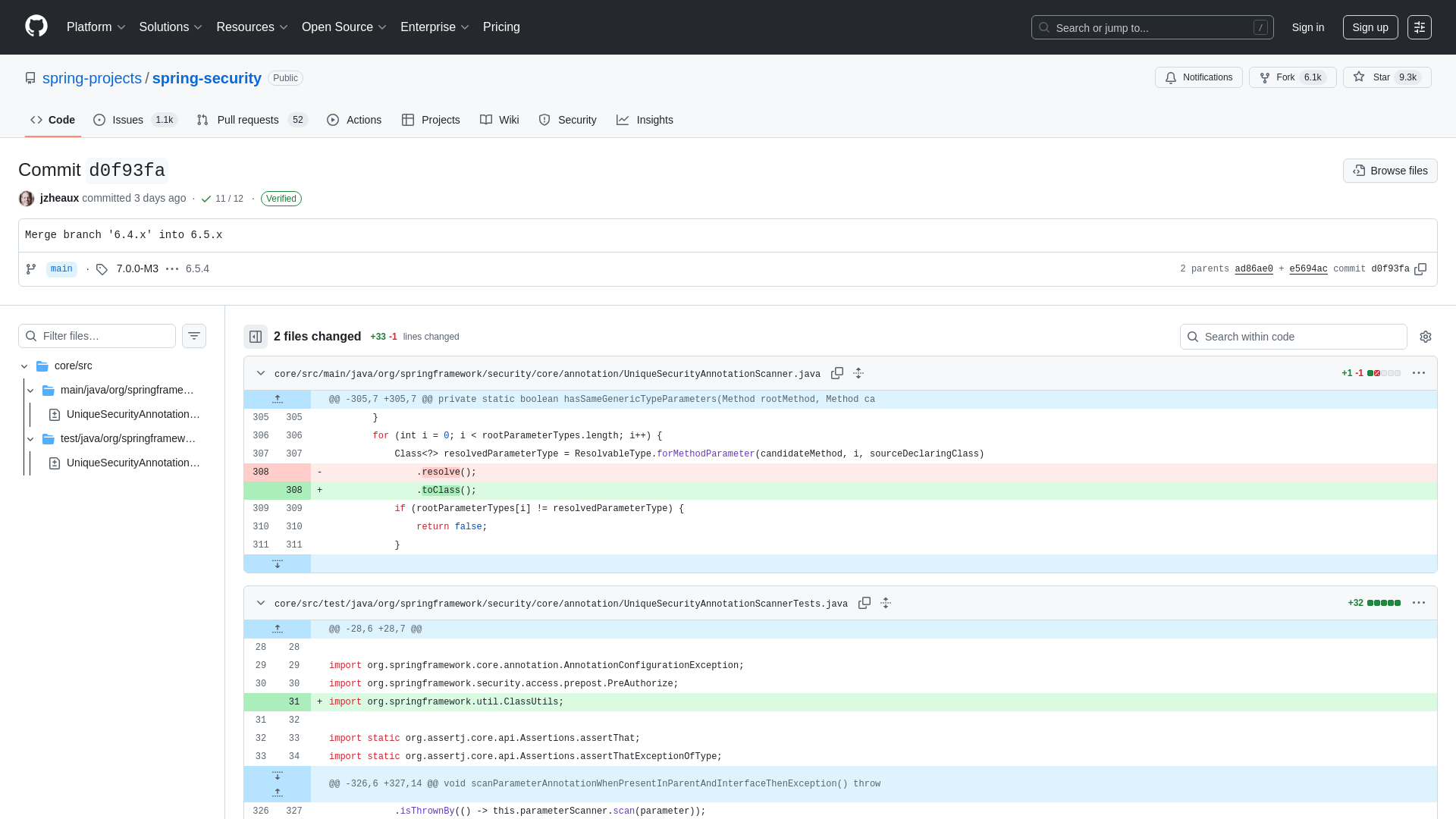Switch to the Issues tab
Screen dimensions: 1456x819
point(135,120)
